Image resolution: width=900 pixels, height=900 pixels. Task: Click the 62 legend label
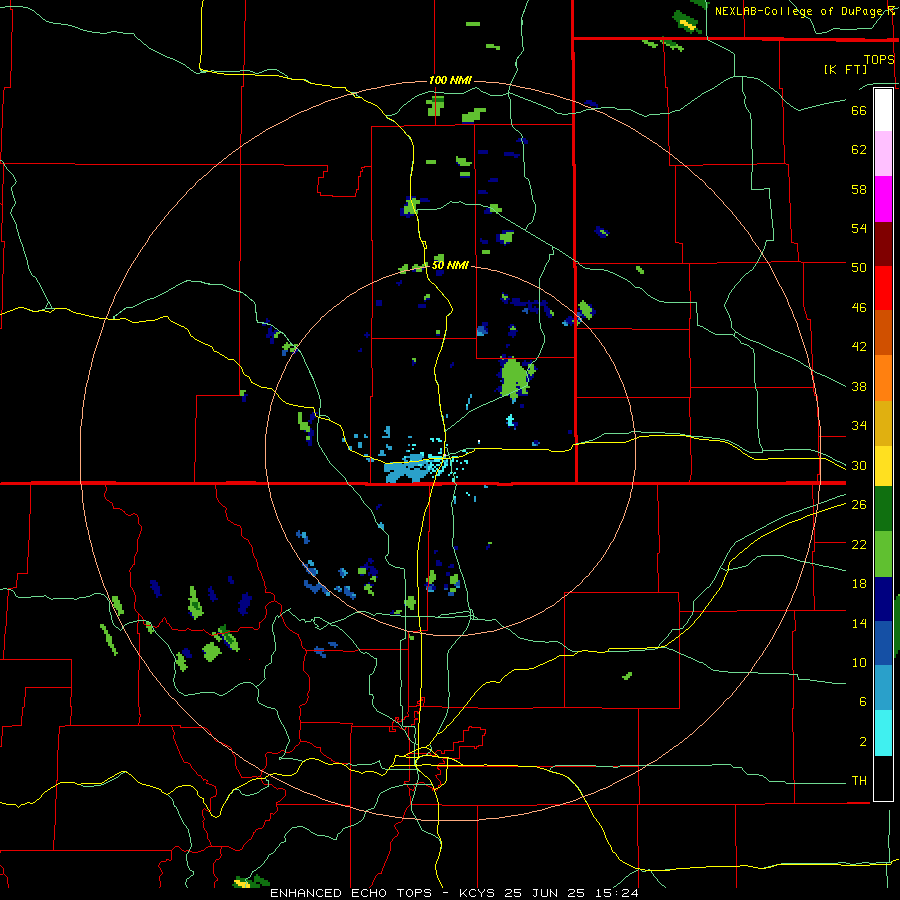click(859, 150)
